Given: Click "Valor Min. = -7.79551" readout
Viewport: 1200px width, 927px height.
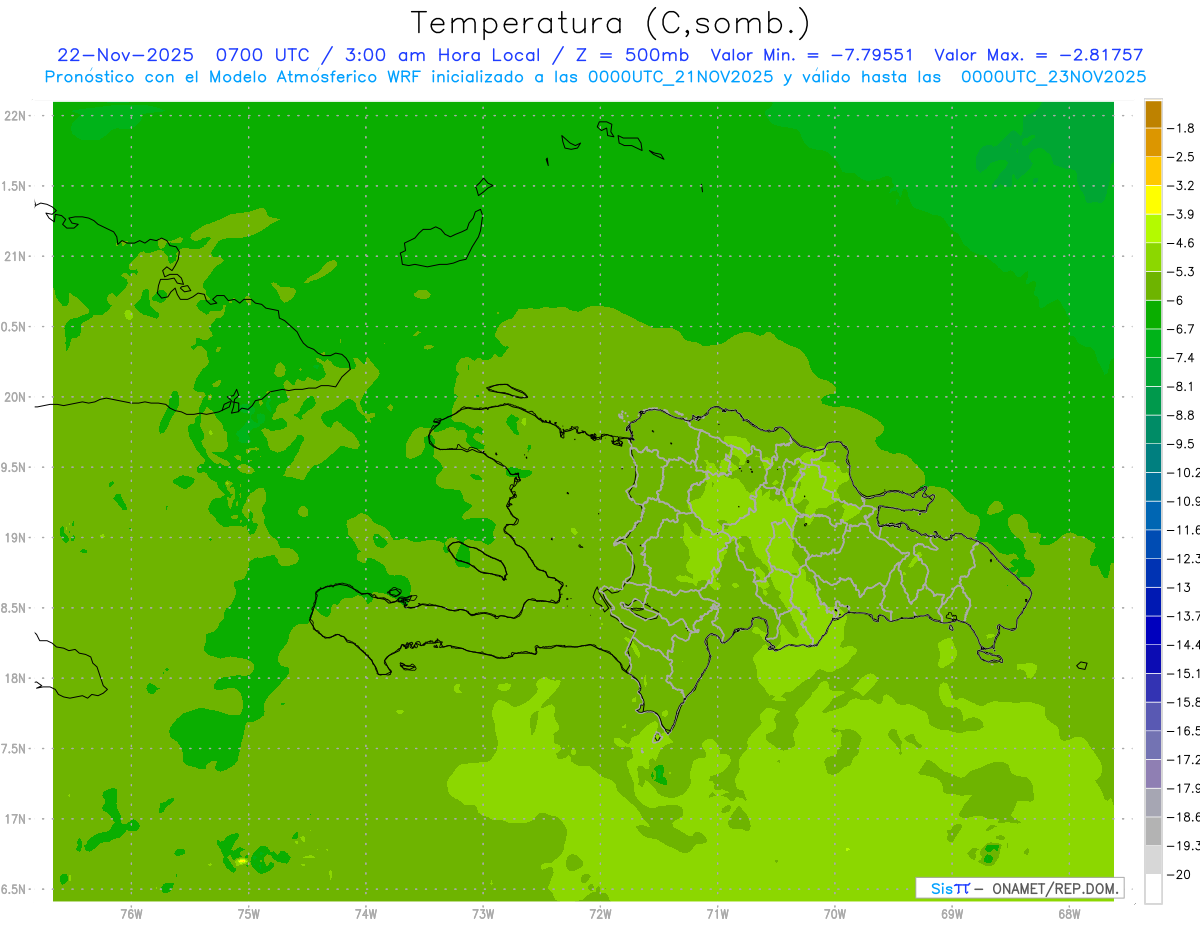Looking at the screenshot, I should pyautogui.click(x=811, y=55).
